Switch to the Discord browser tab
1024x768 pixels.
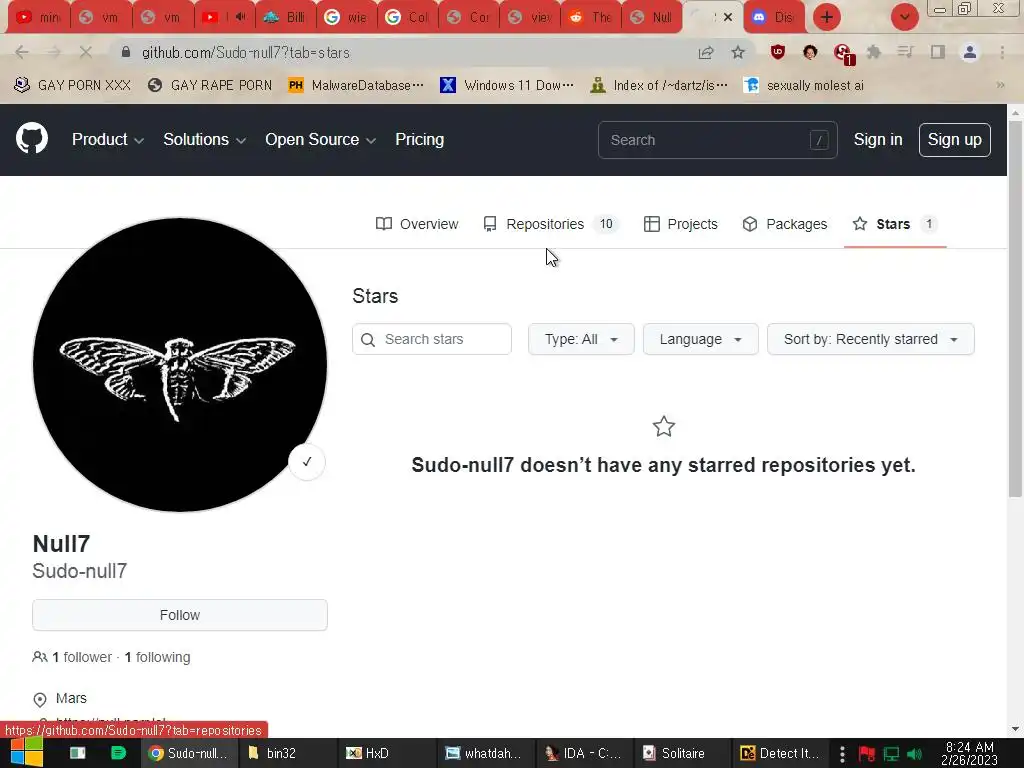(x=774, y=17)
